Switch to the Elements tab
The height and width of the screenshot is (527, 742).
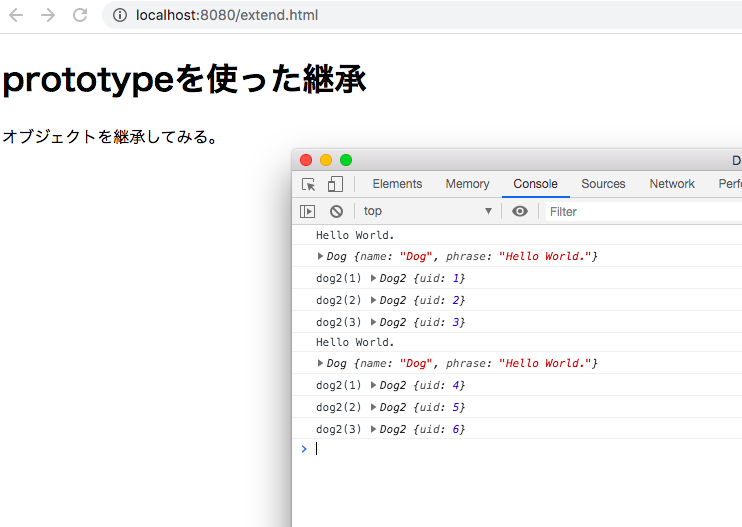397,184
